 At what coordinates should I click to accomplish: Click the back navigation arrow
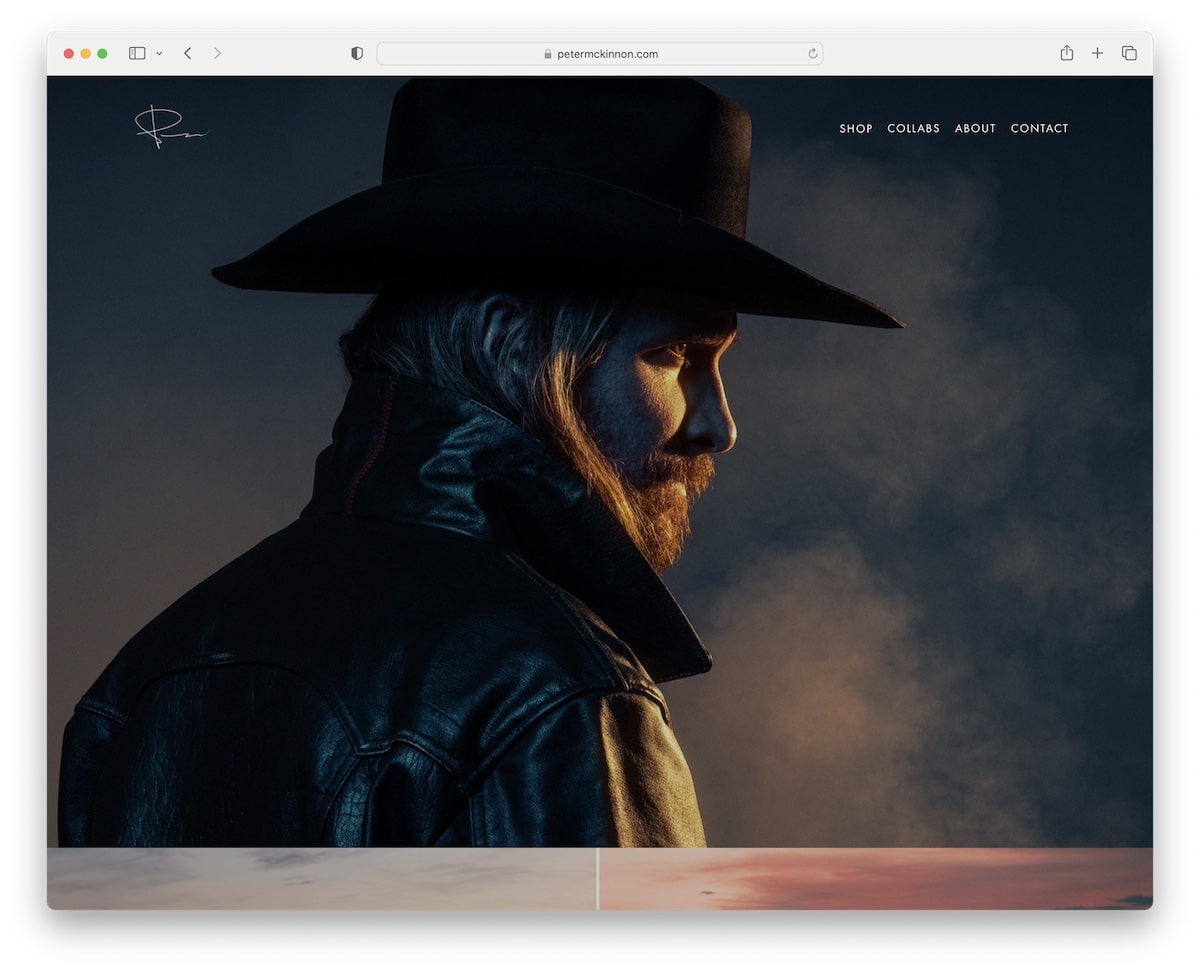(187, 53)
